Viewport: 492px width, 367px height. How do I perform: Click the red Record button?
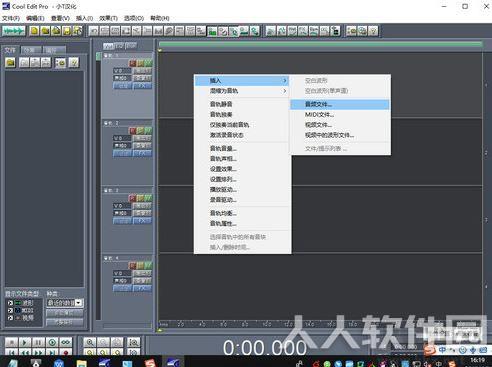click(x=66, y=352)
